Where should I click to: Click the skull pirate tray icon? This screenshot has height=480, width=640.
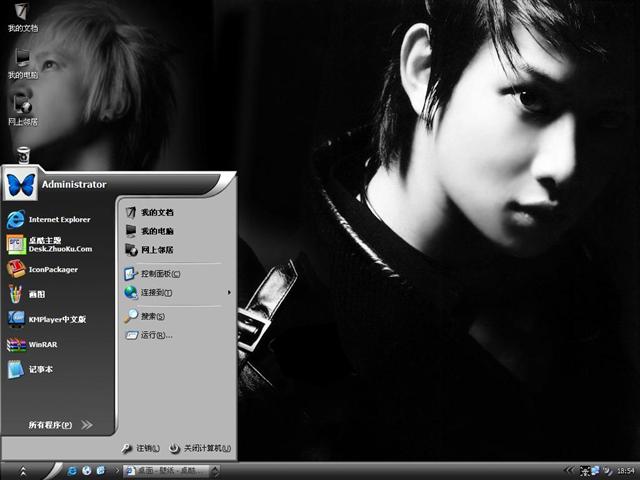click(x=585, y=471)
